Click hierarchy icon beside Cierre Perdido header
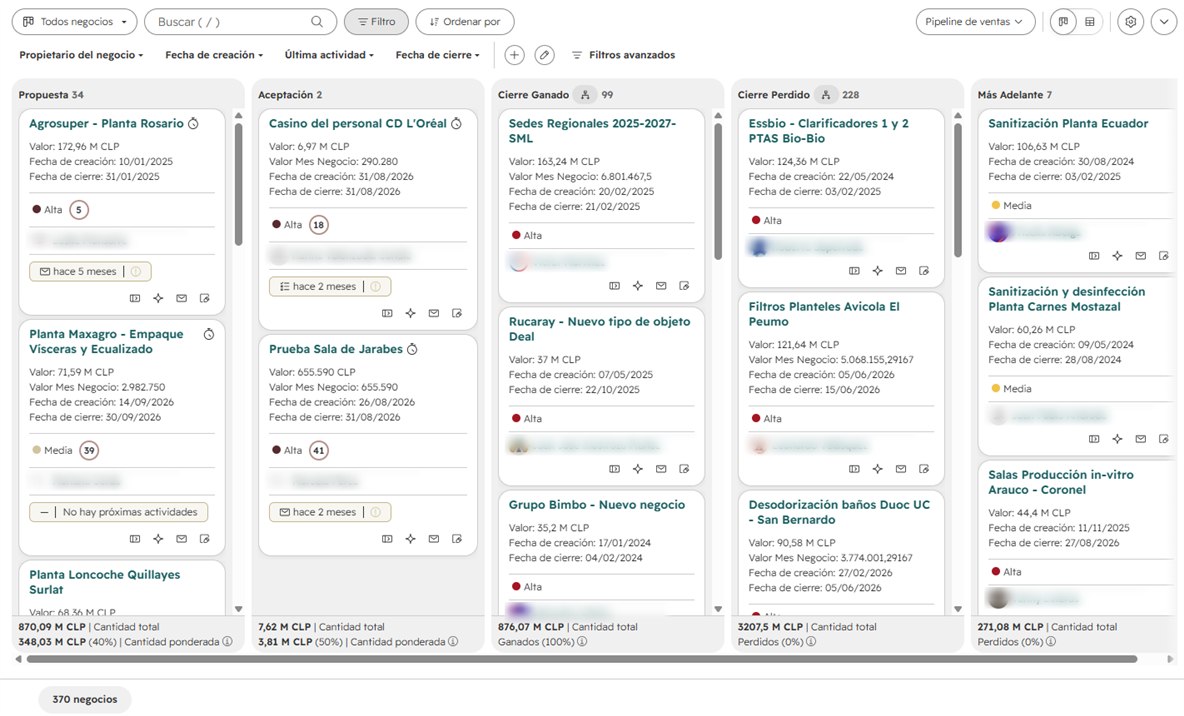This screenshot has width=1184, height=716. click(x=825, y=95)
